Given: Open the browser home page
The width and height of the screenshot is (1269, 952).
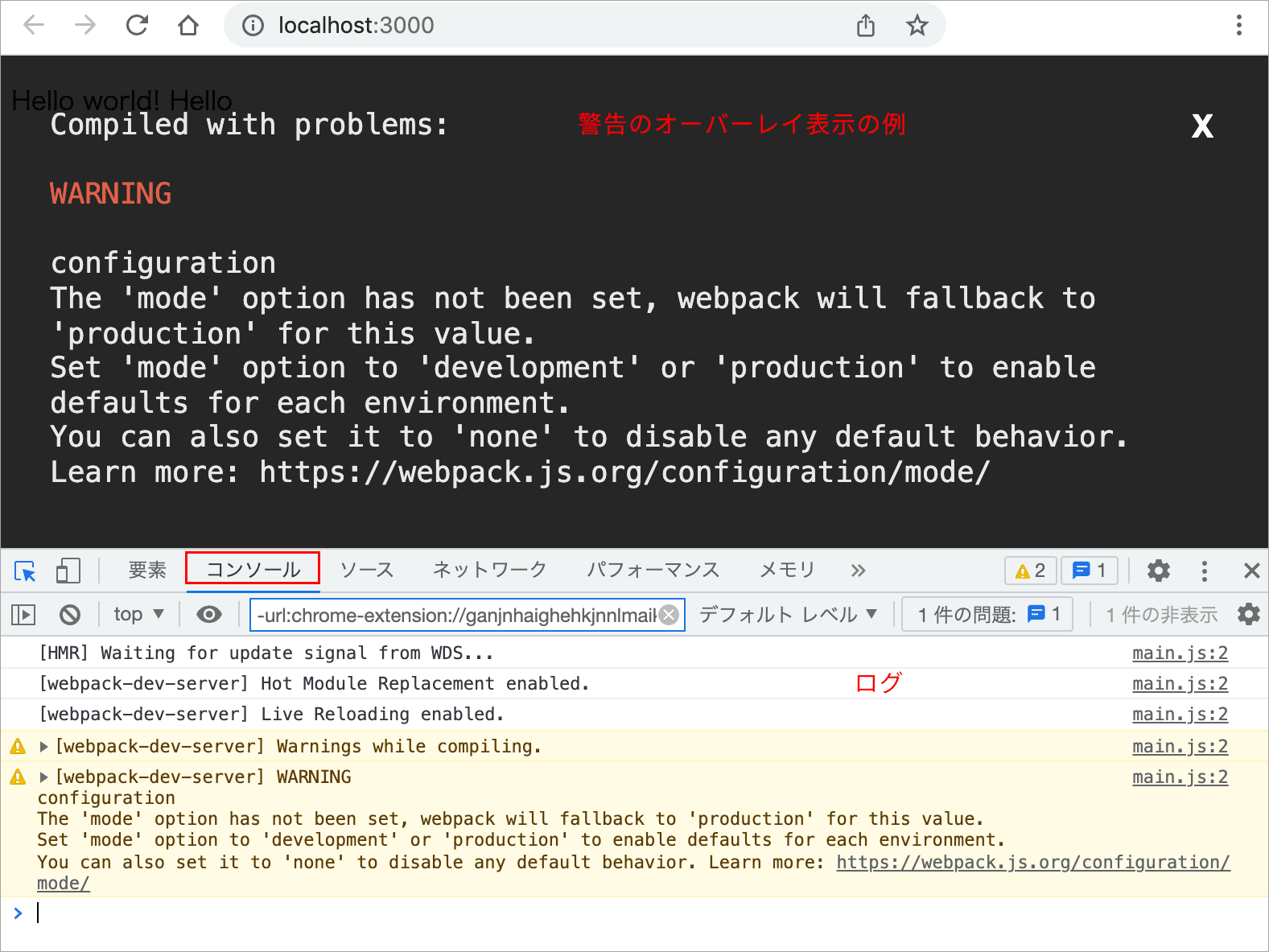Looking at the screenshot, I should coord(188,26).
